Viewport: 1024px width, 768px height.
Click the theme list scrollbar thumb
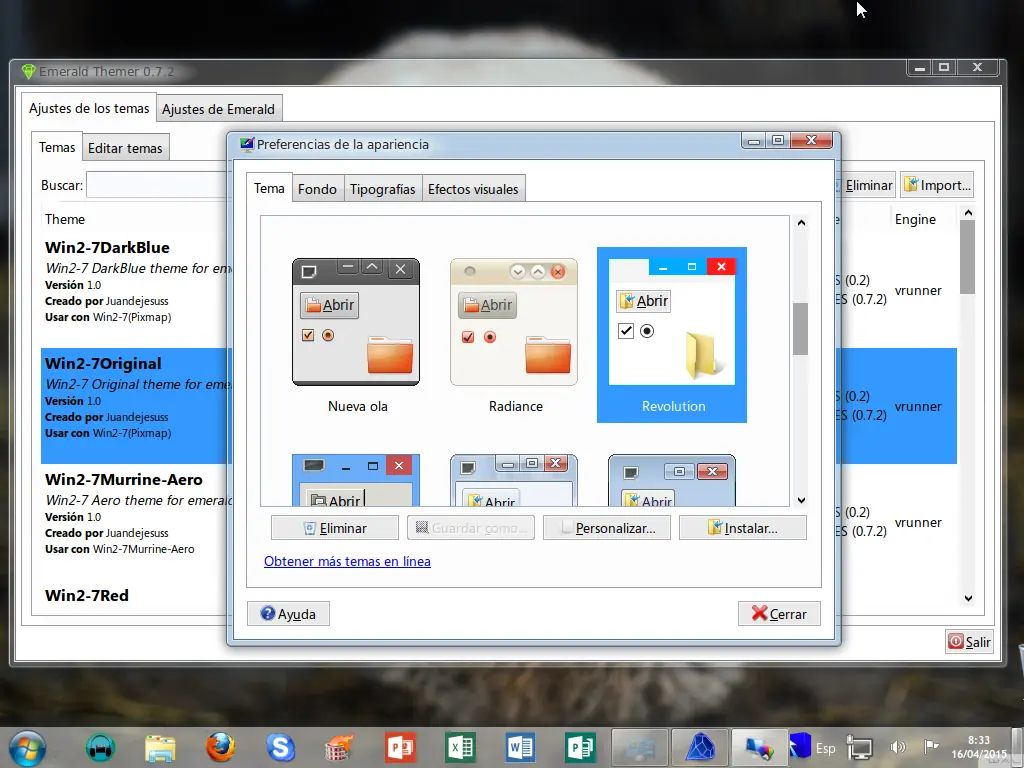click(x=801, y=328)
